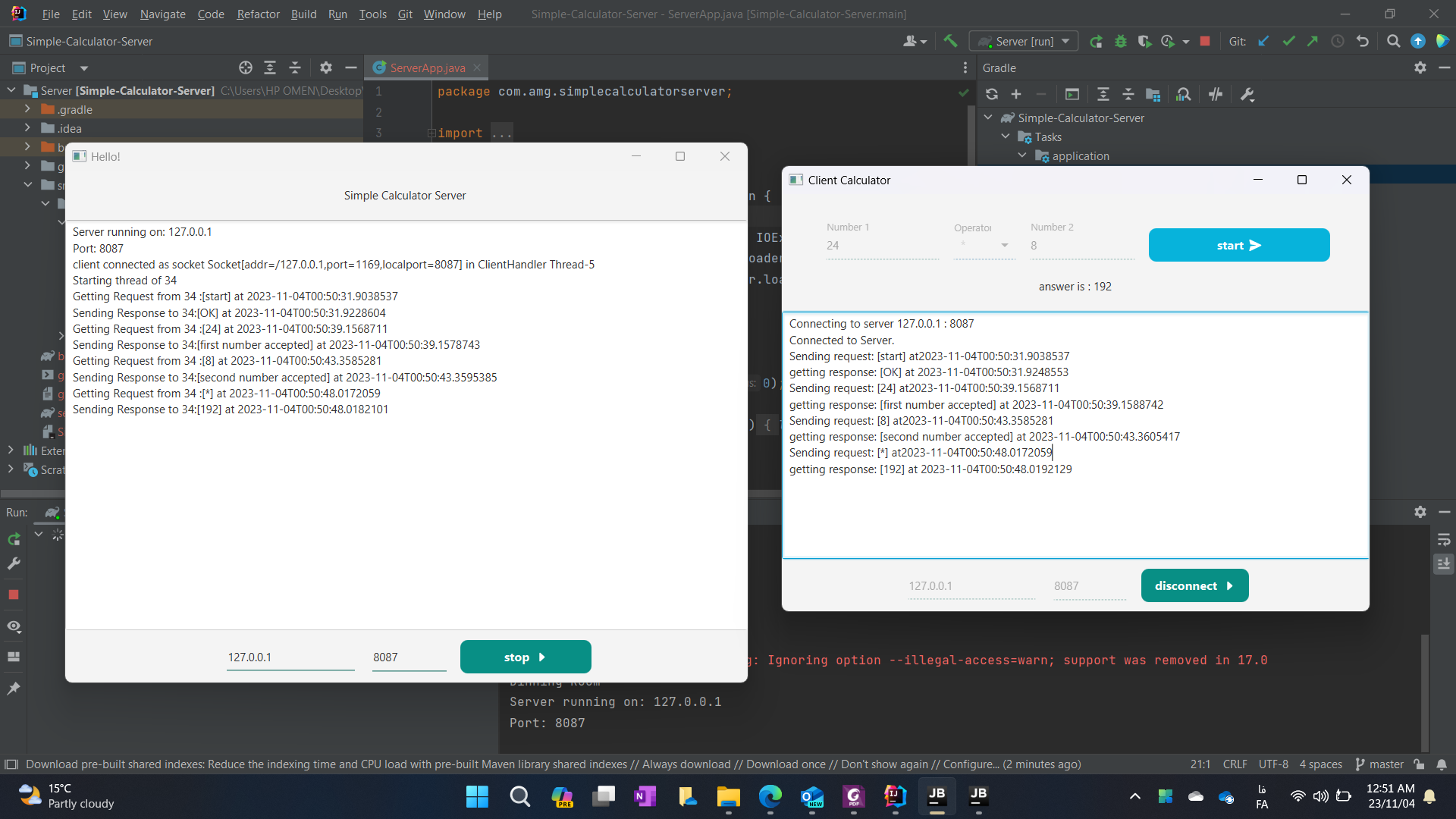This screenshot has height=819, width=1456.
Task: Open the Build menu
Action: point(303,14)
